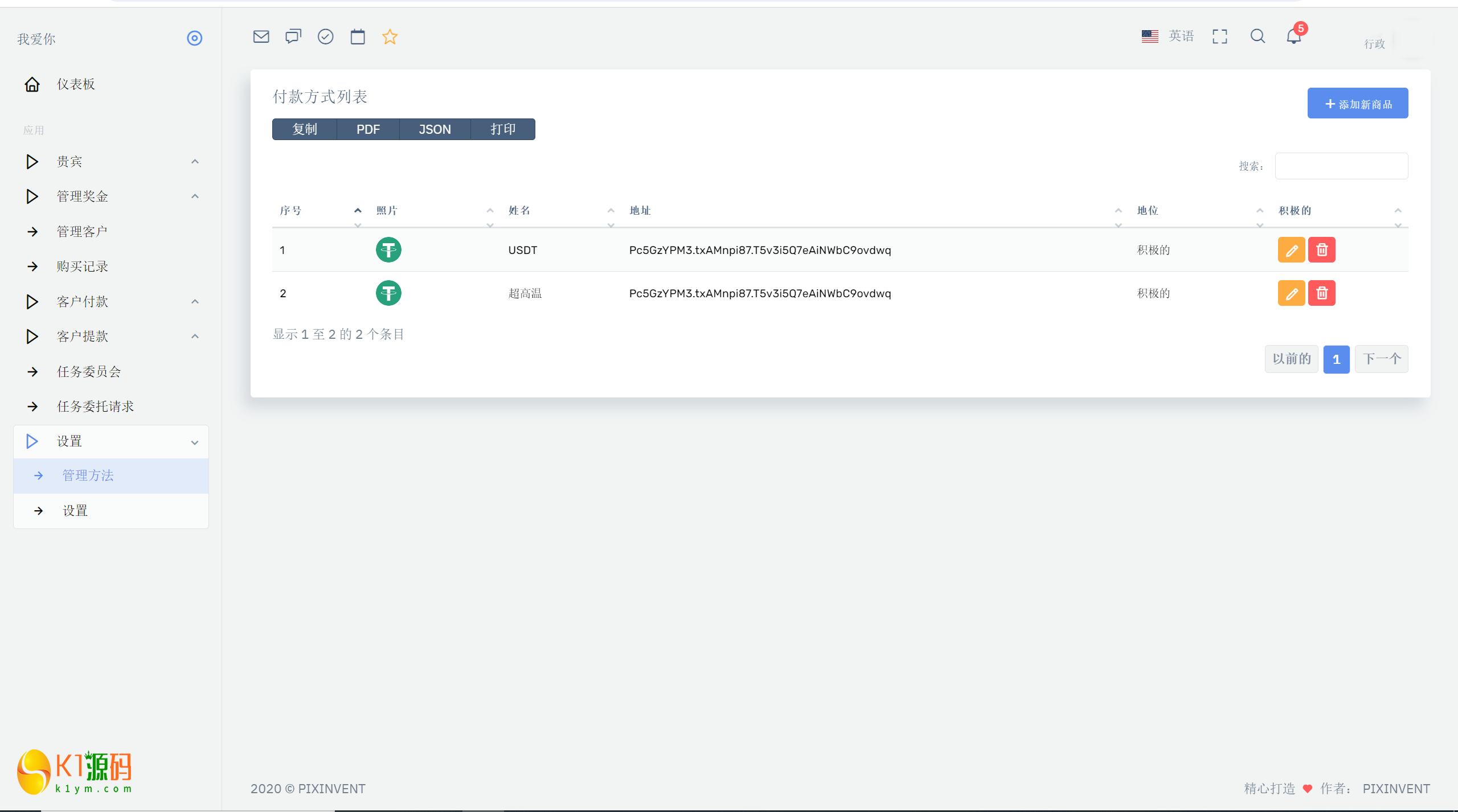Go to 下一个 next page
Screen dimensions: 1458x812
(x=1382, y=359)
